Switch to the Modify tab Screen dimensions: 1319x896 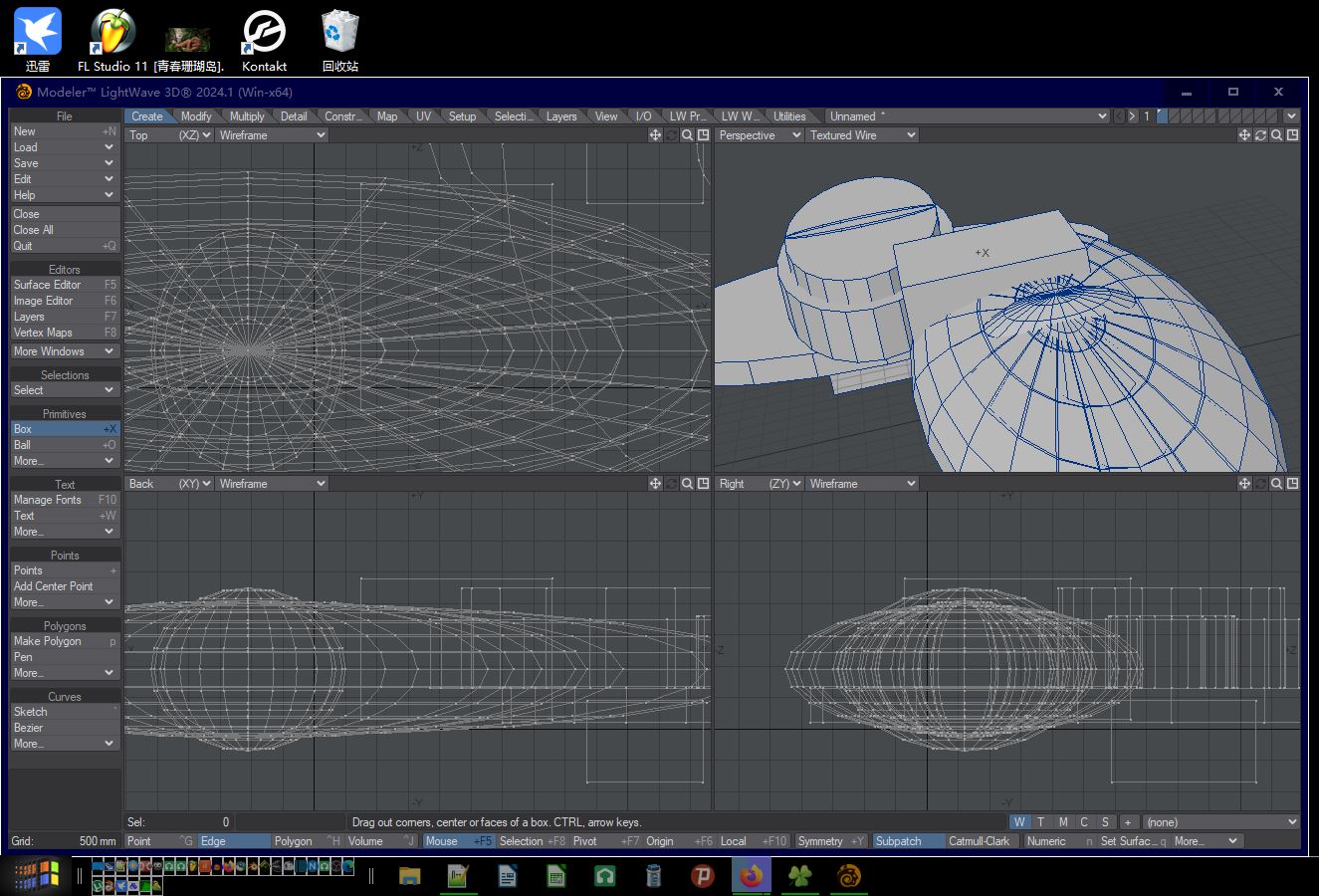click(x=196, y=115)
